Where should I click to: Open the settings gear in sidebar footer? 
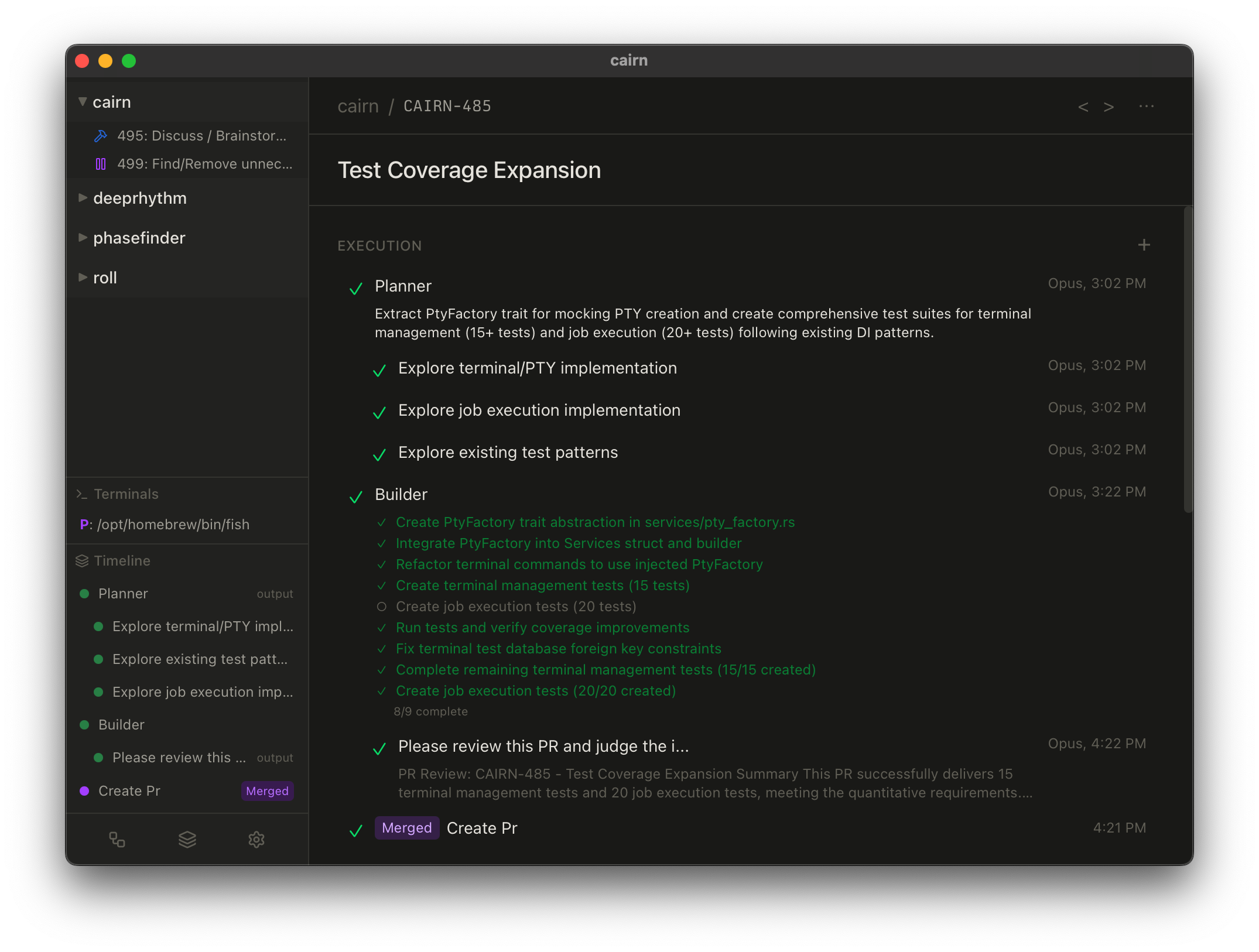pyautogui.click(x=256, y=840)
